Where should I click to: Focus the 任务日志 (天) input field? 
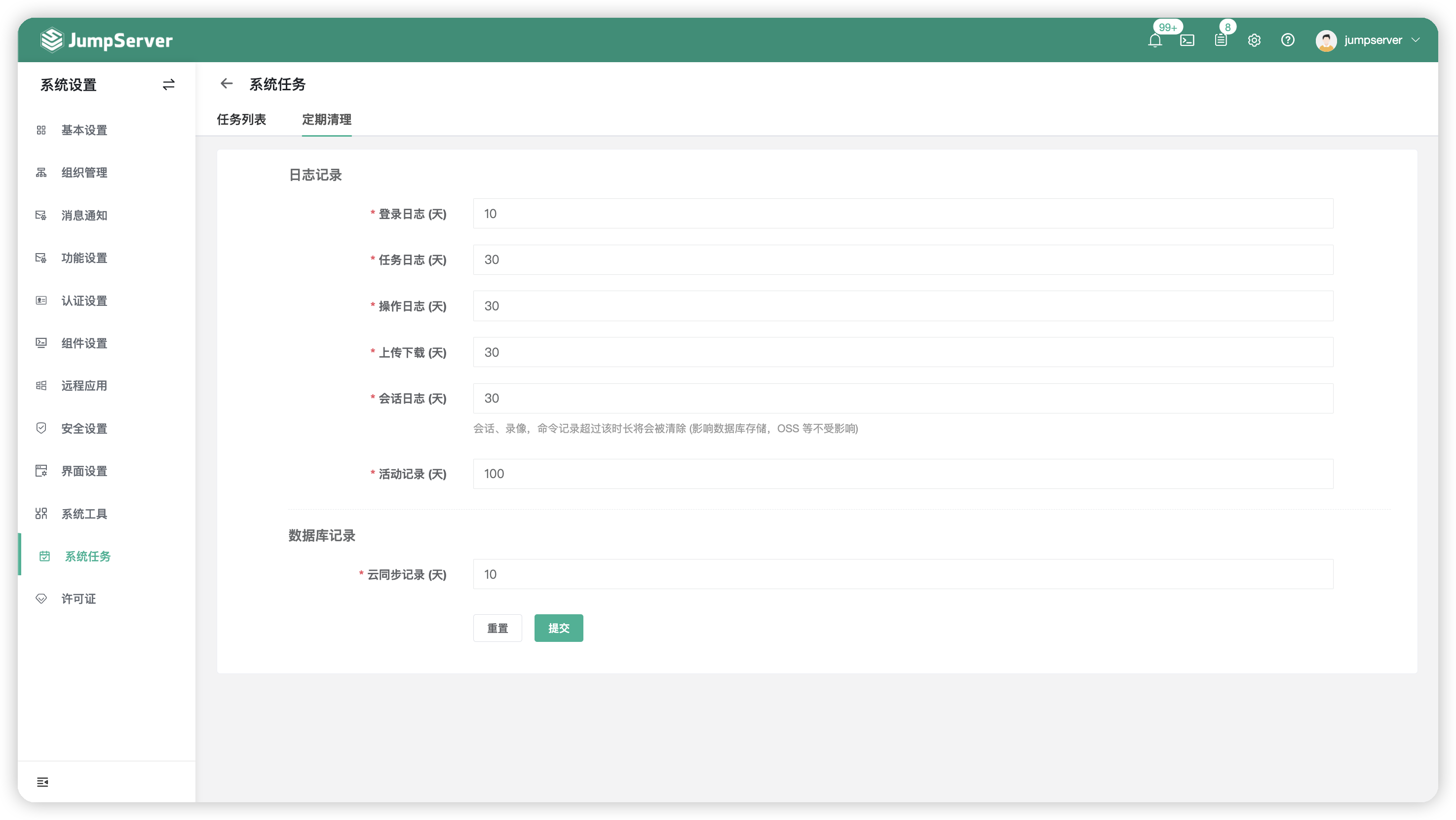coord(903,260)
